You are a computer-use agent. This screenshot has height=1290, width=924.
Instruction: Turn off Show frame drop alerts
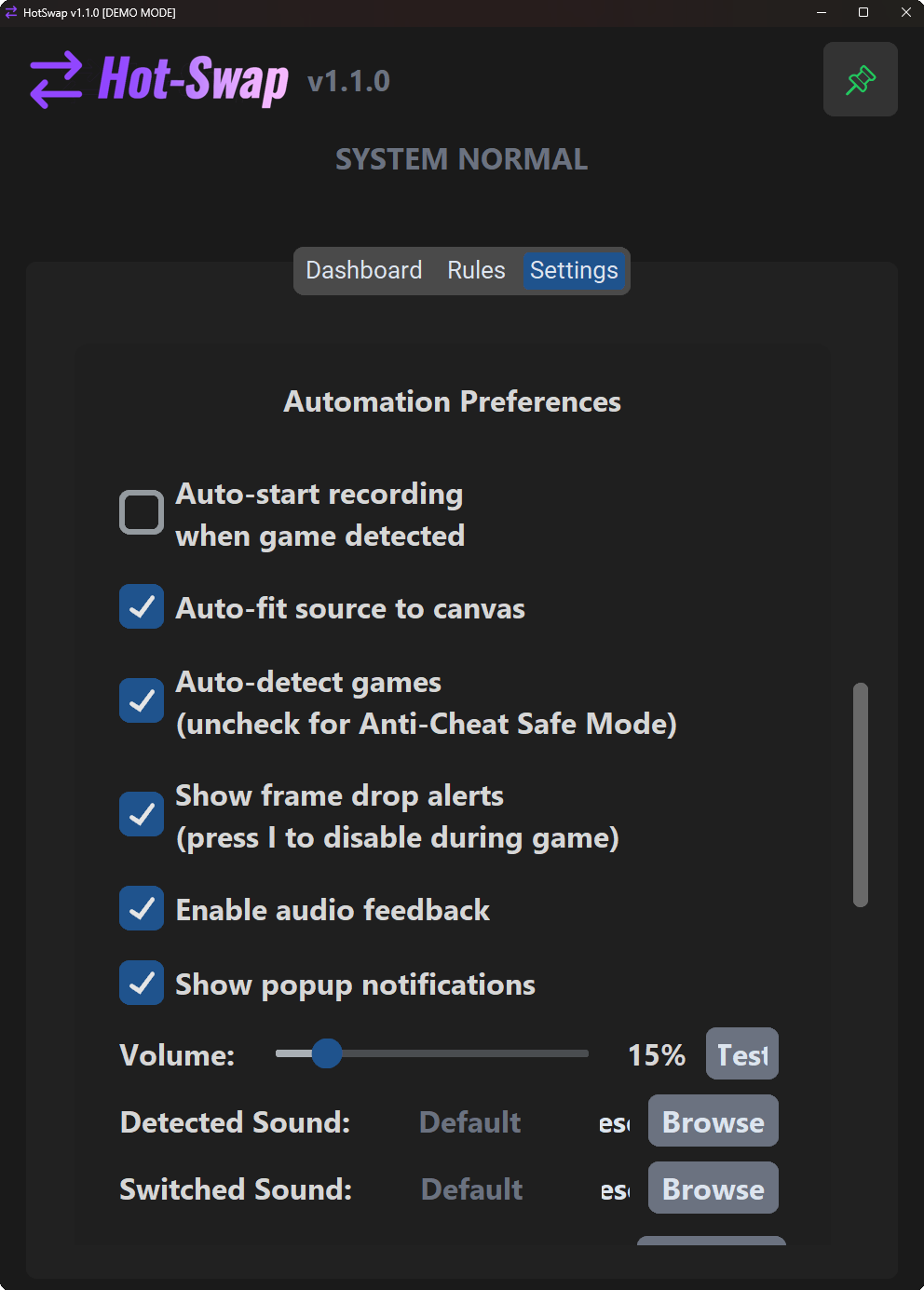coord(142,814)
